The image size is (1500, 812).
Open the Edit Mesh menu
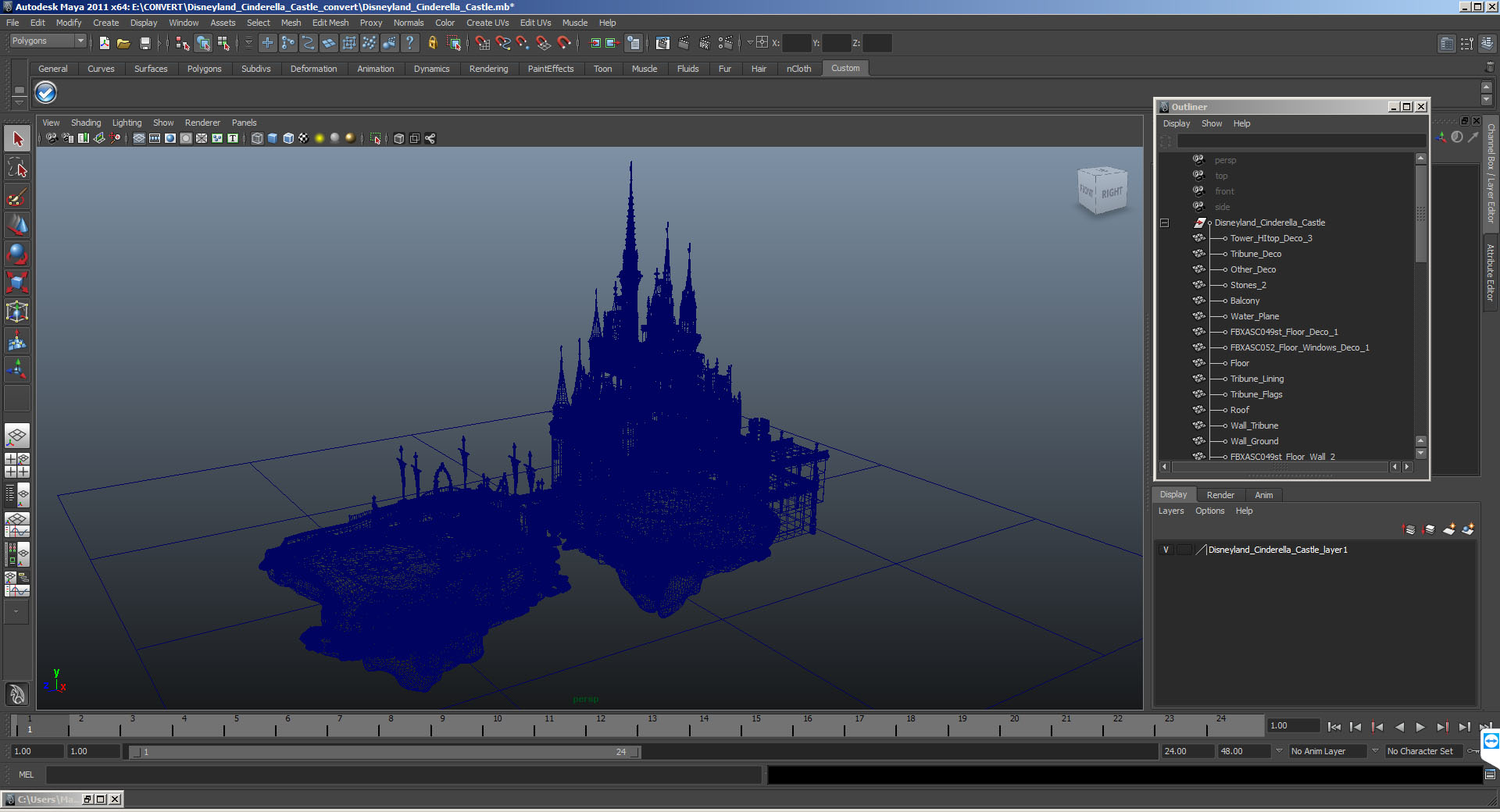pyautogui.click(x=330, y=23)
